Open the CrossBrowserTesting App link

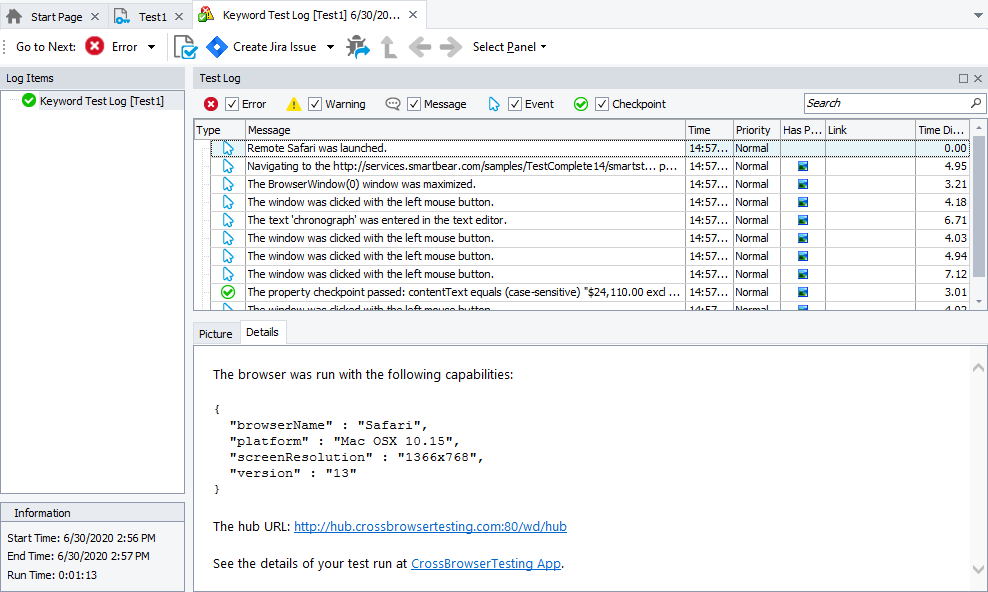click(x=485, y=563)
